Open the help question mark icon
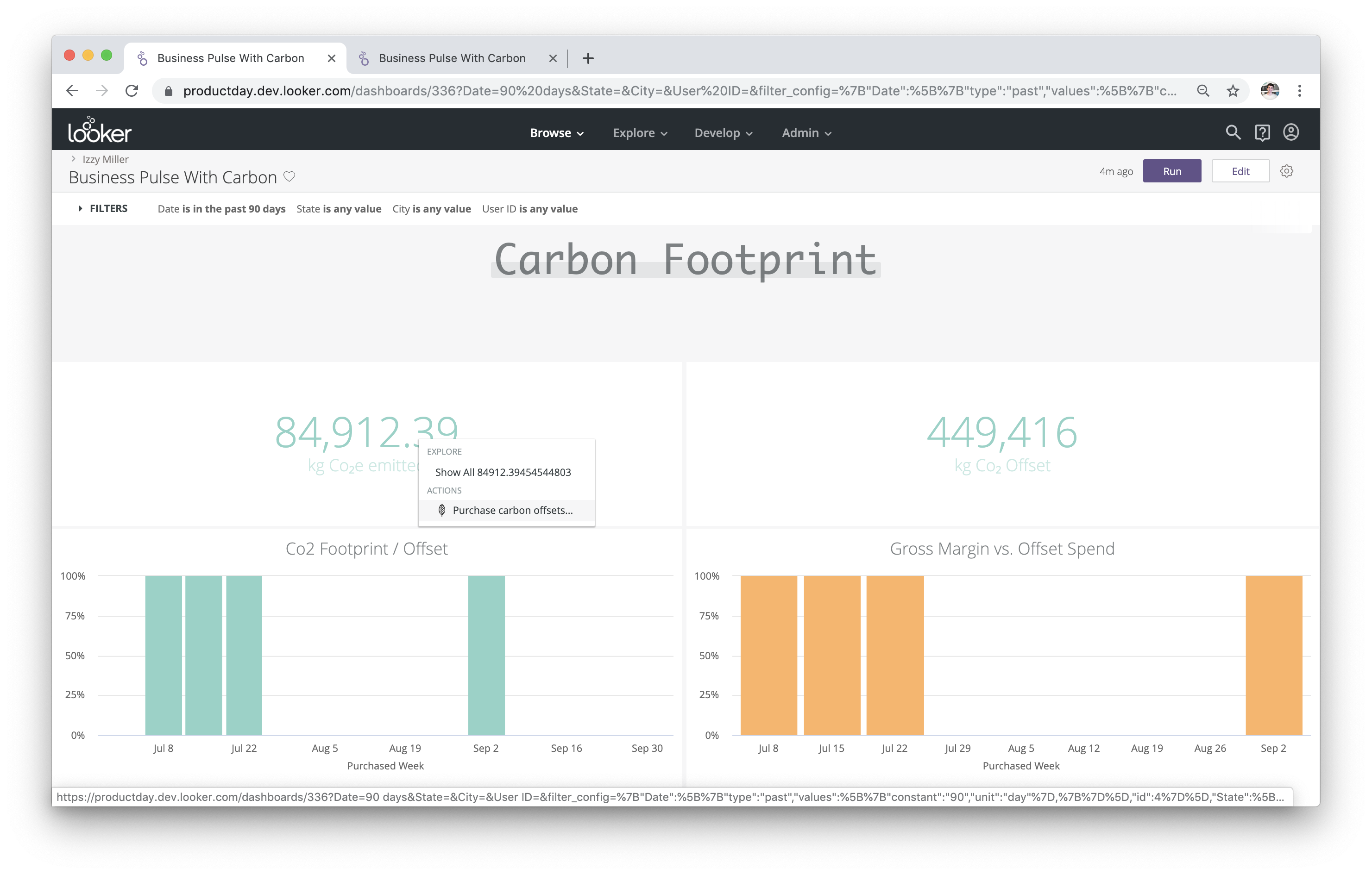 (1262, 133)
